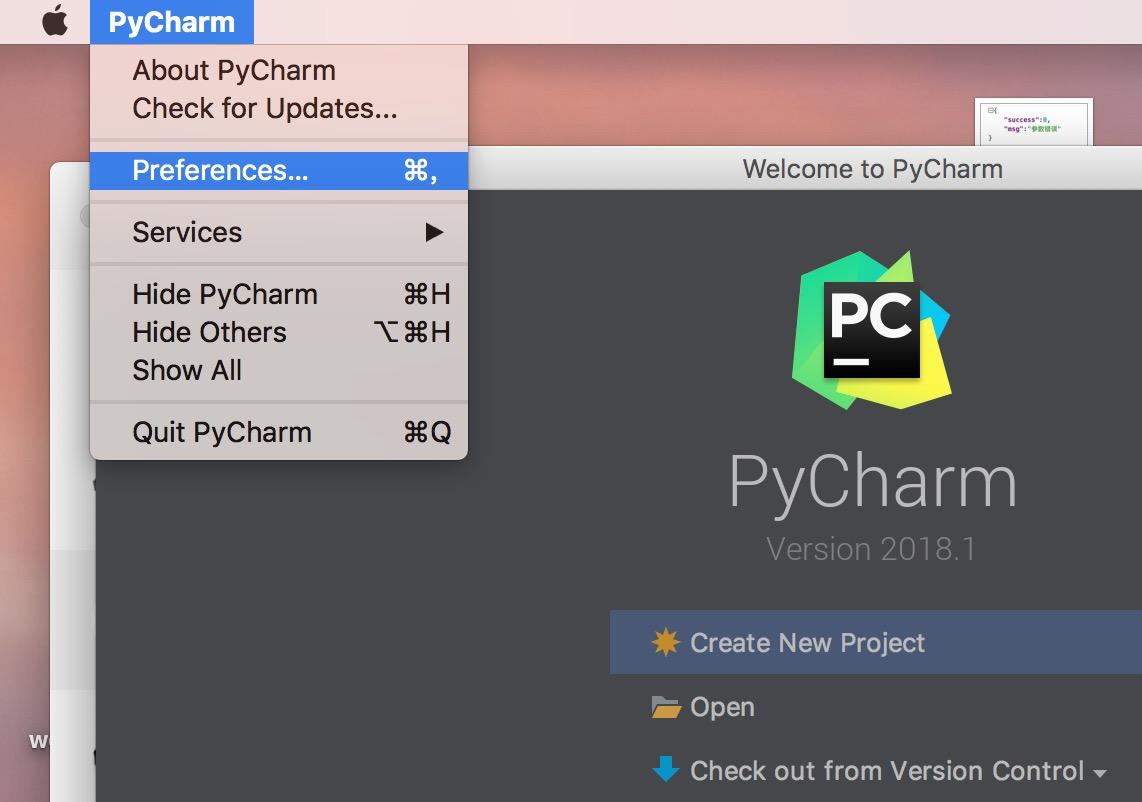The width and height of the screenshot is (1142, 802).
Task: Select Preferences... from the PyCharm menu
Action: pos(220,169)
